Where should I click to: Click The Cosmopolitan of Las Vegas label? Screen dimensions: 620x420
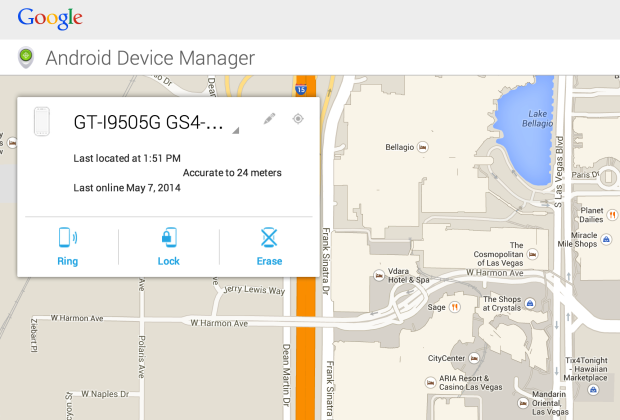pyautogui.click(x=499, y=254)
